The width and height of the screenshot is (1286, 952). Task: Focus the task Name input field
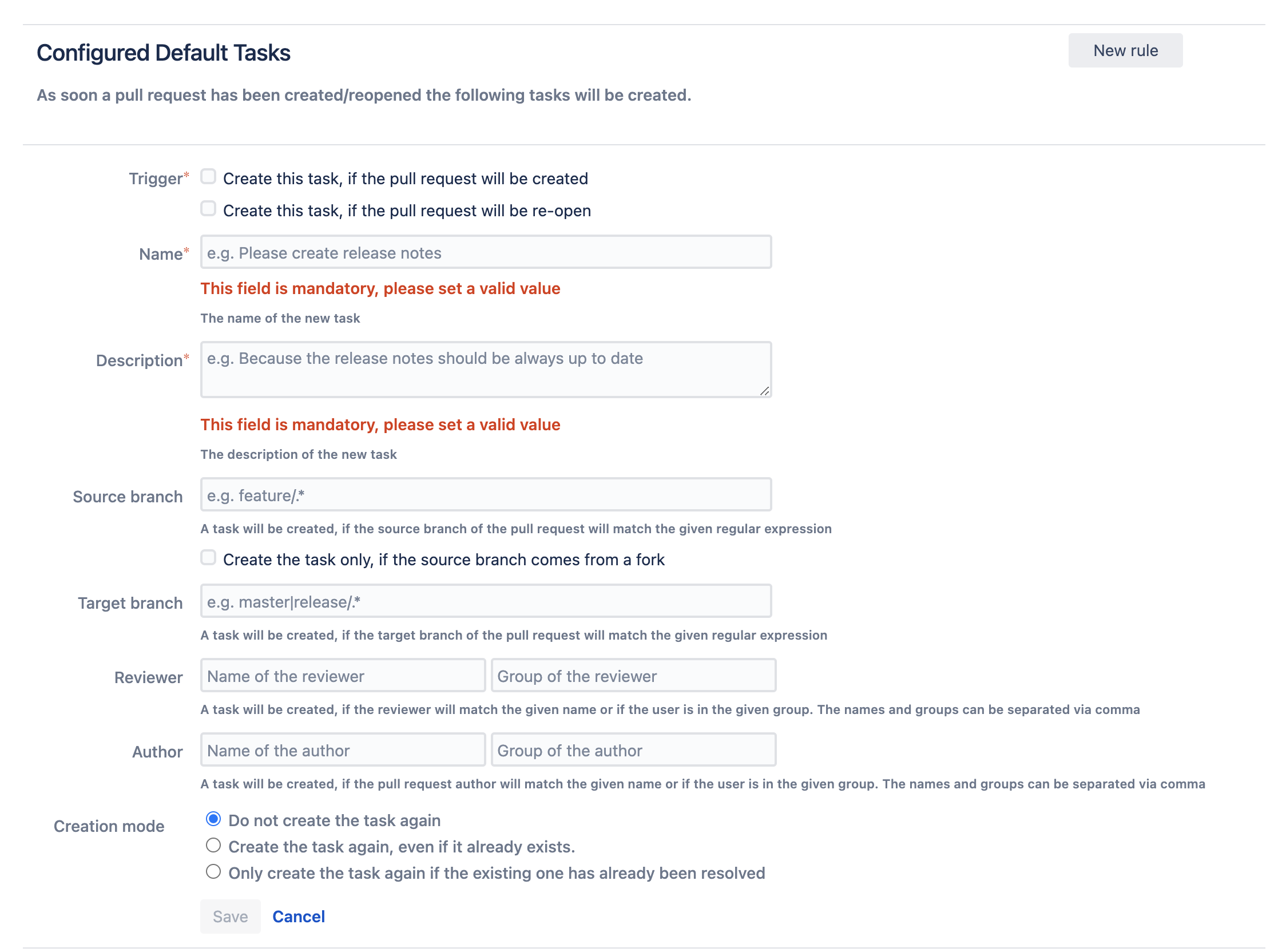[485, 252]
